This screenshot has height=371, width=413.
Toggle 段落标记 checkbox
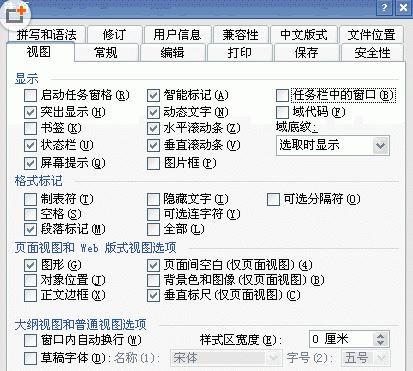[30, 229]
